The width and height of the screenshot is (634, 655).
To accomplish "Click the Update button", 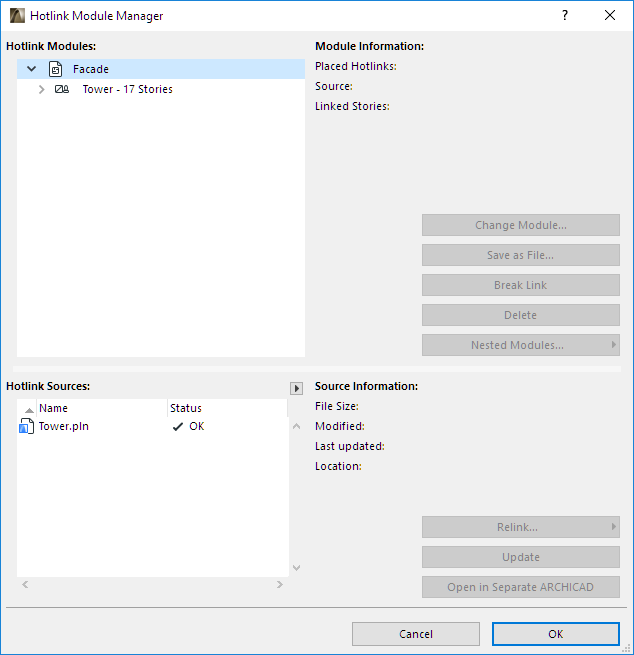I will (x=520, y=557).
